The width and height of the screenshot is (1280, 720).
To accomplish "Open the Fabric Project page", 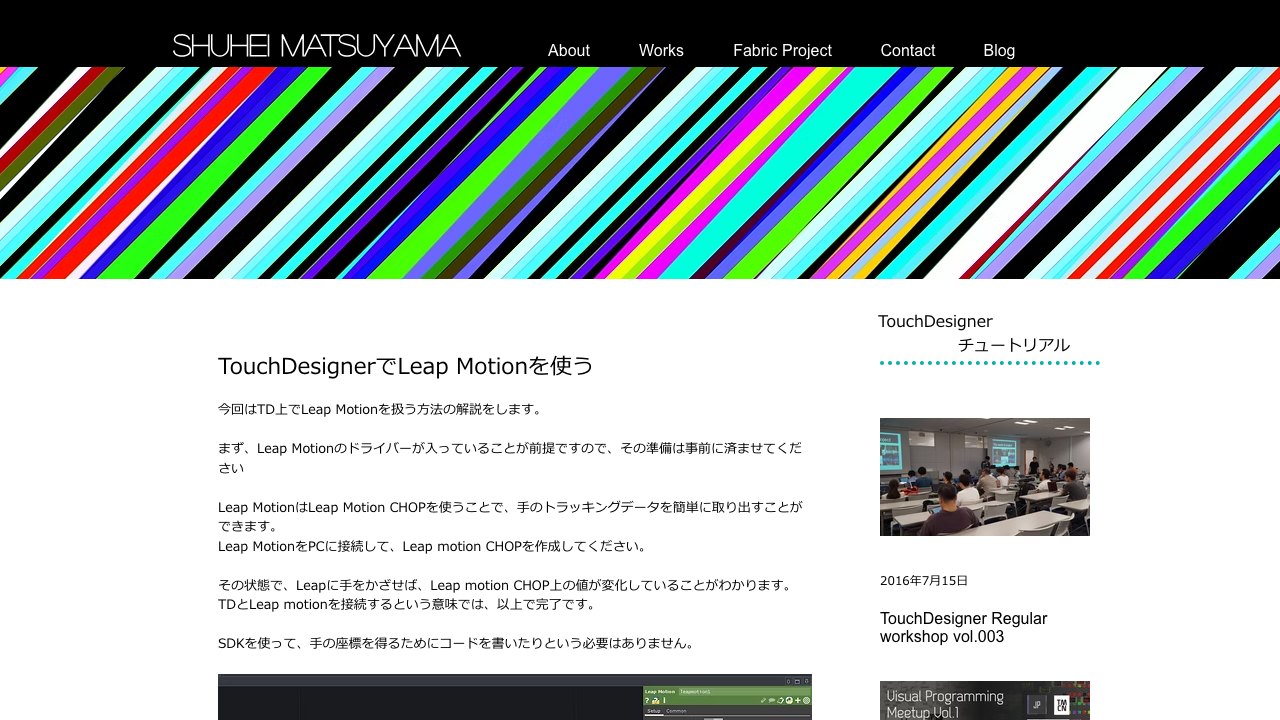I will [x=782, y=50].
